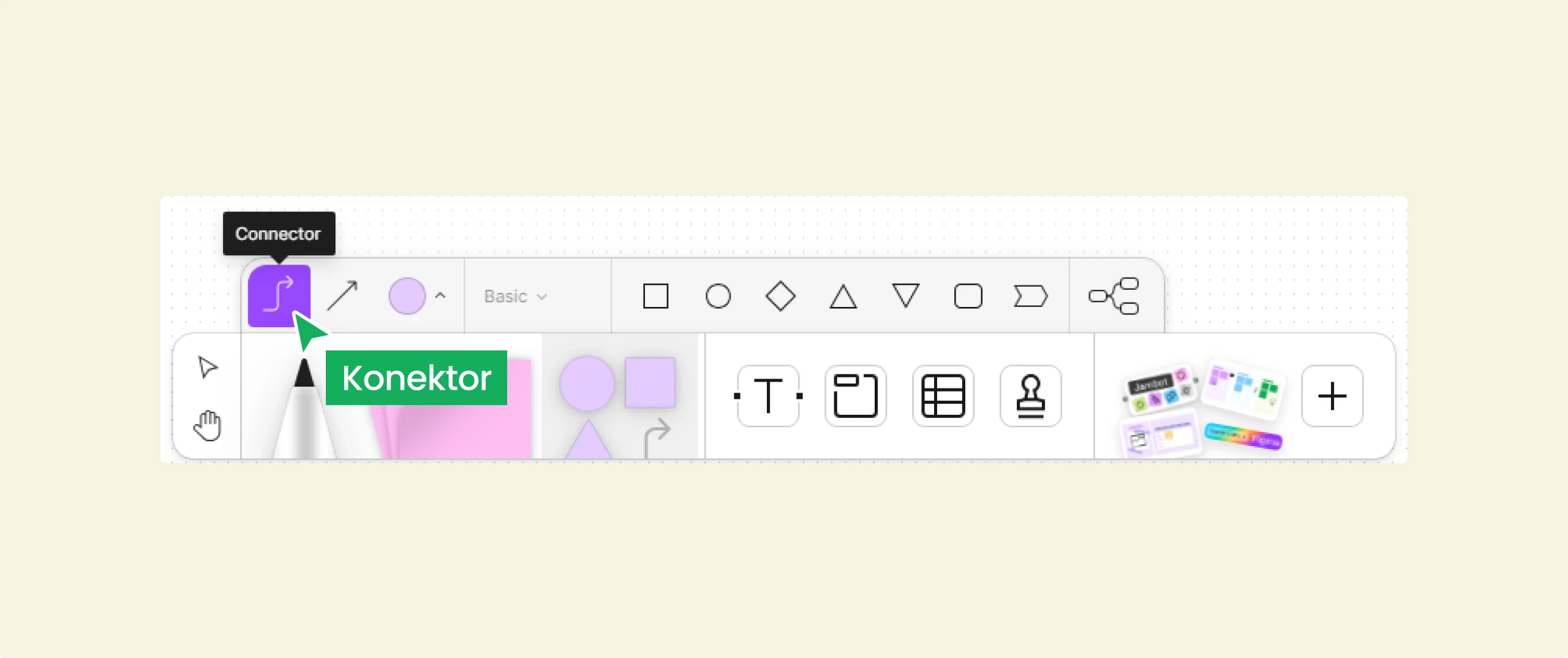Viewport: 1568px width, 658px height.
Task: Select the purple Connector tool
Action: [x=279, y=296]
